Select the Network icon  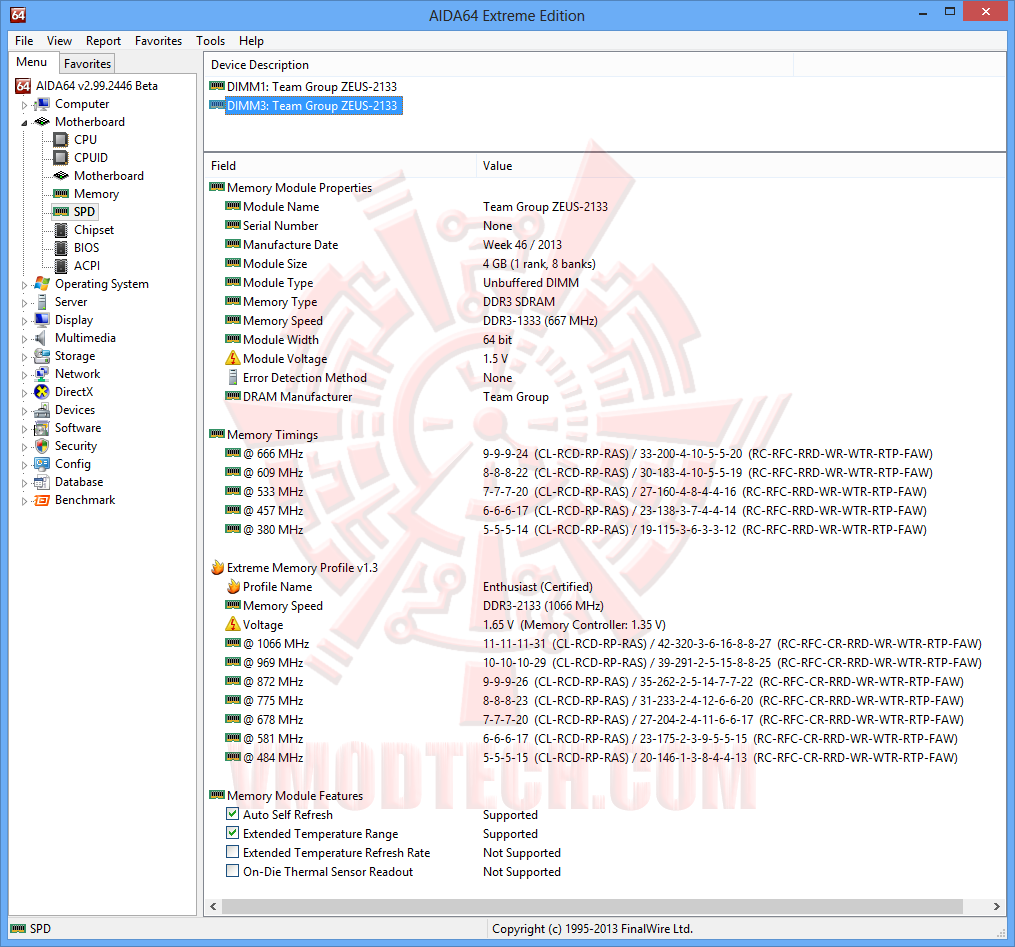coord(42,373)
